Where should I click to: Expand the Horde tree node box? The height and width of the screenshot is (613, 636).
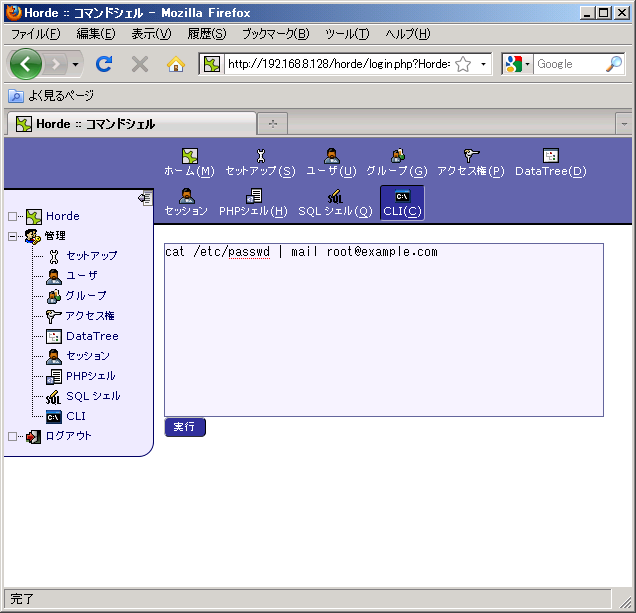(x=12, y=217)
